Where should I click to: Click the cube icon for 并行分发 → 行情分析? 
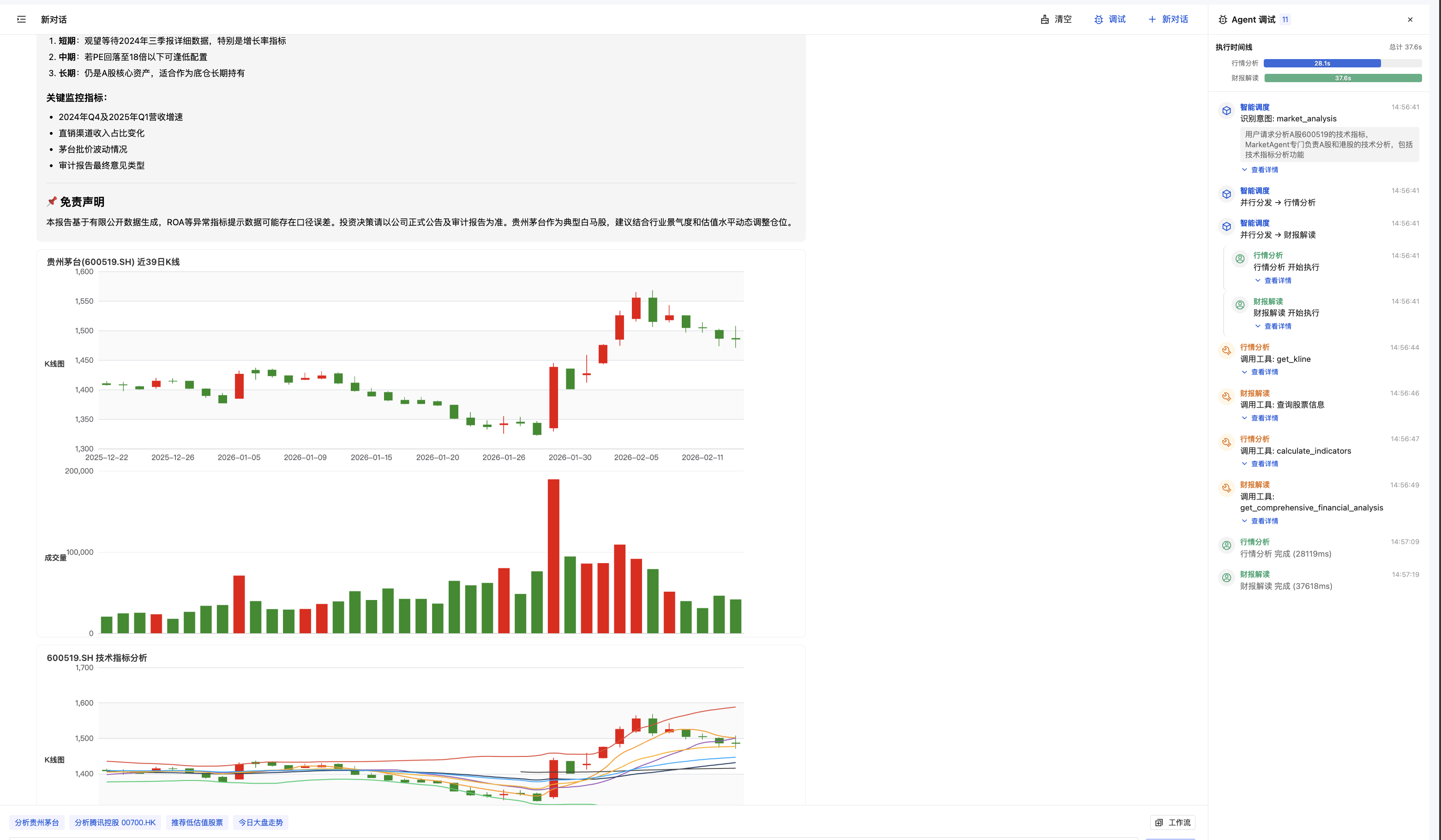click(1226, 194)
